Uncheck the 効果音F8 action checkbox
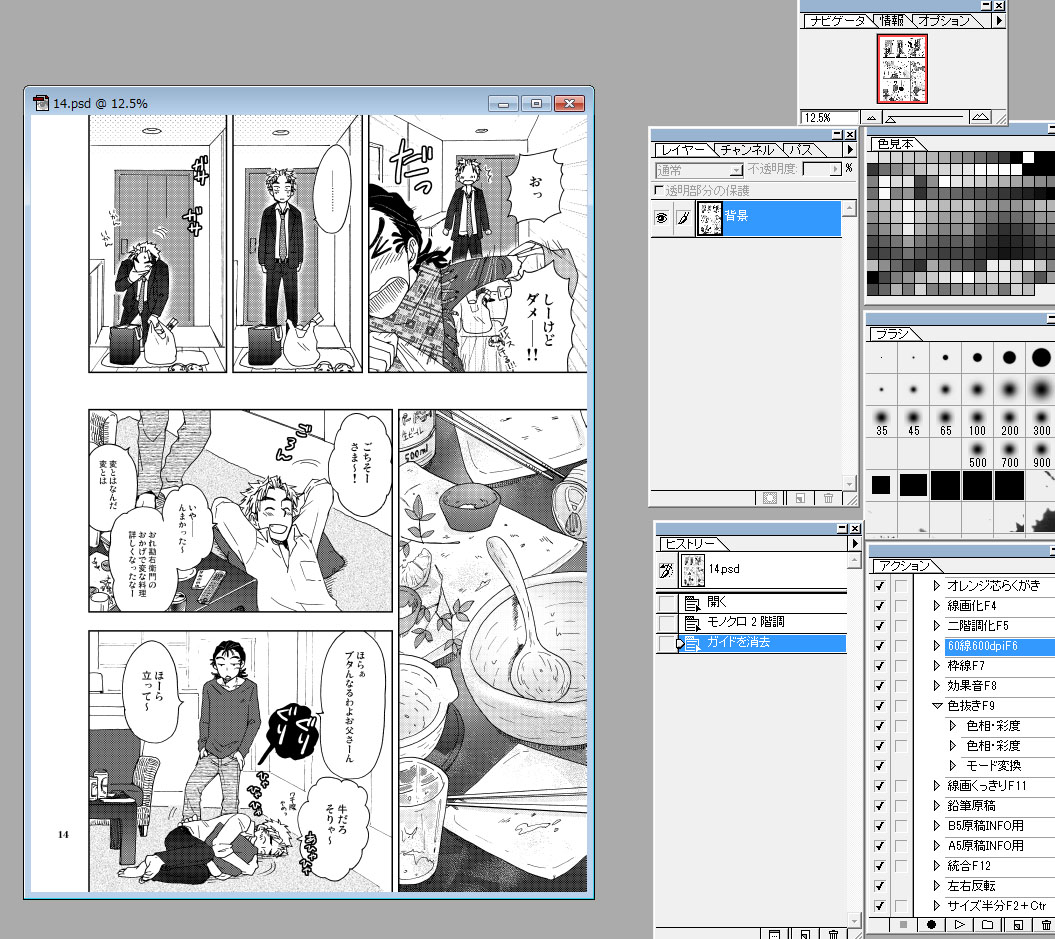This screenshot has height=939, width=1055. [x=879, y=686]
